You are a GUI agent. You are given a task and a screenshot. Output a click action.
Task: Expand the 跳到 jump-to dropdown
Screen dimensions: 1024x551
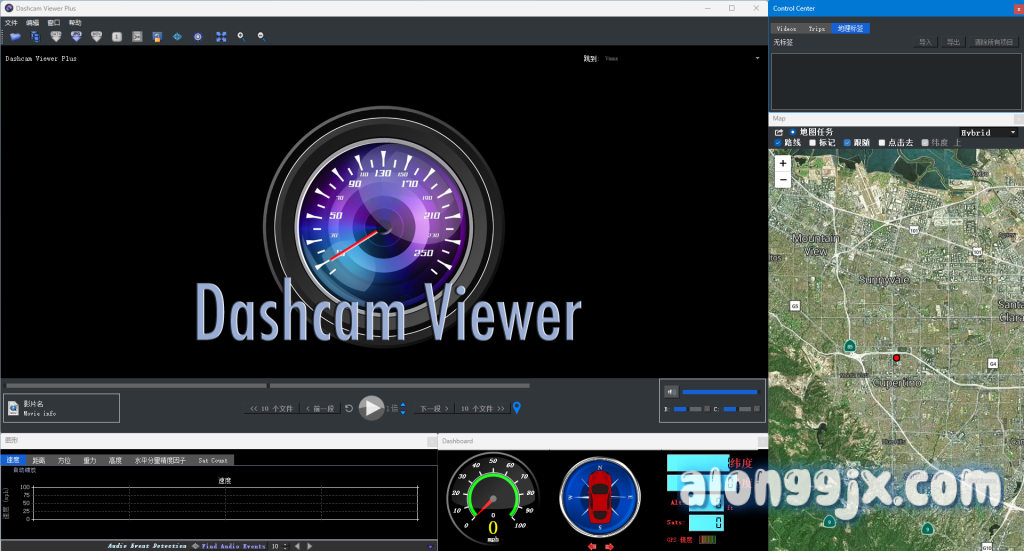point(757,58)
